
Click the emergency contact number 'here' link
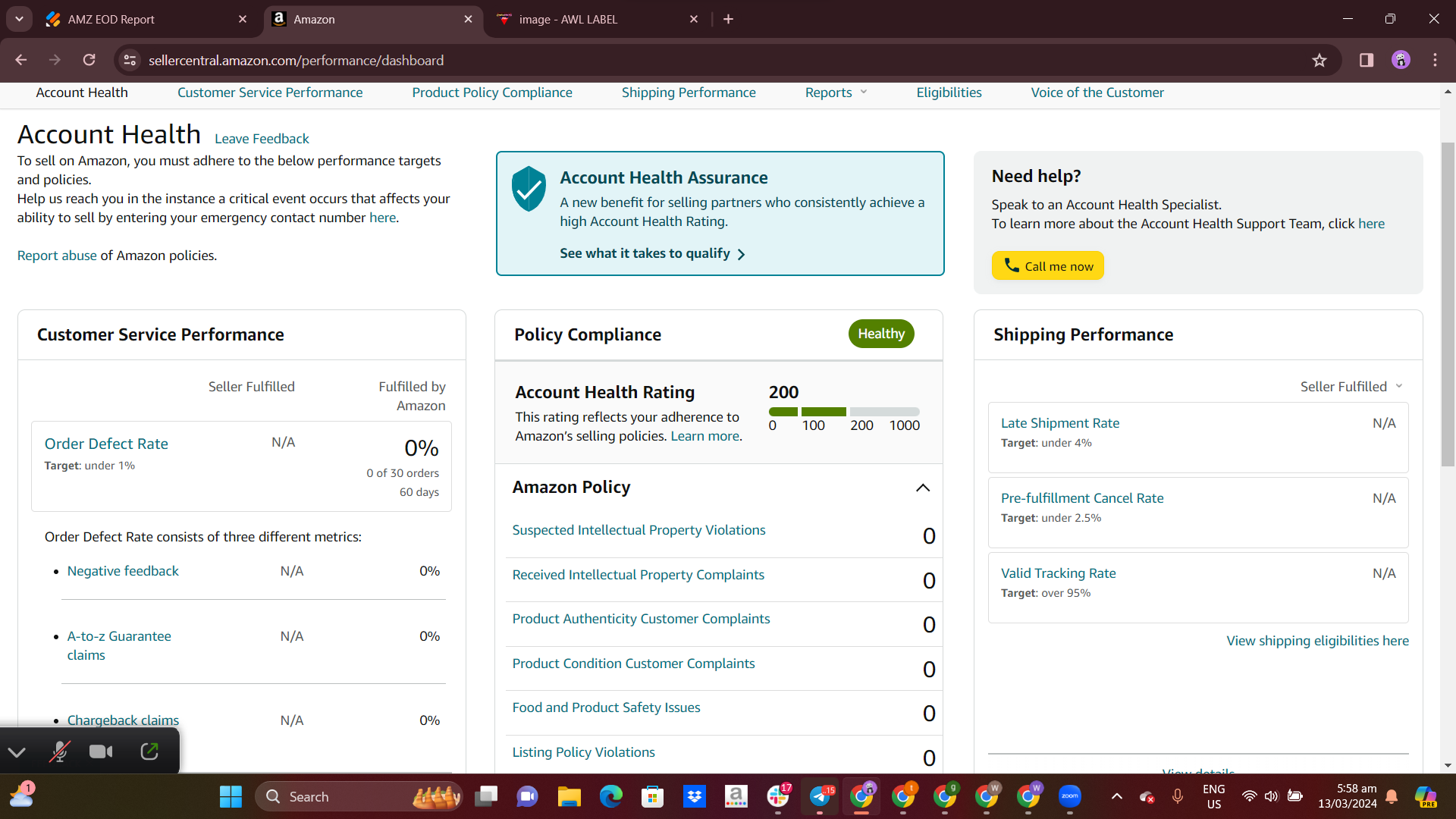(x=382, y=218)
